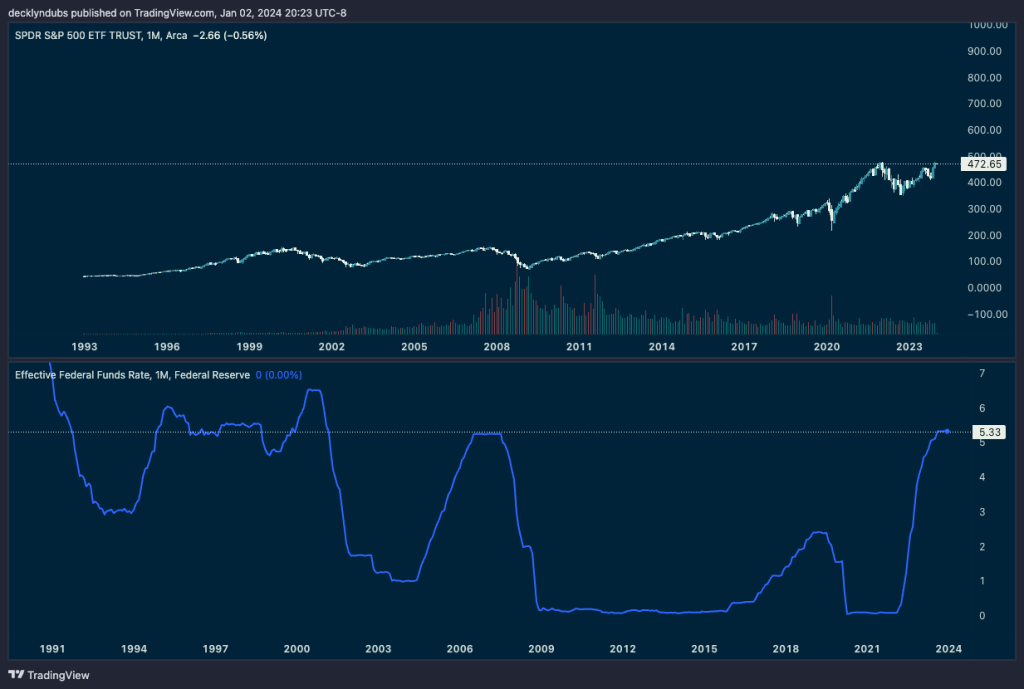Click the 1M interval in SPDR title
The image size is (1024, 689).
[152, 35]
